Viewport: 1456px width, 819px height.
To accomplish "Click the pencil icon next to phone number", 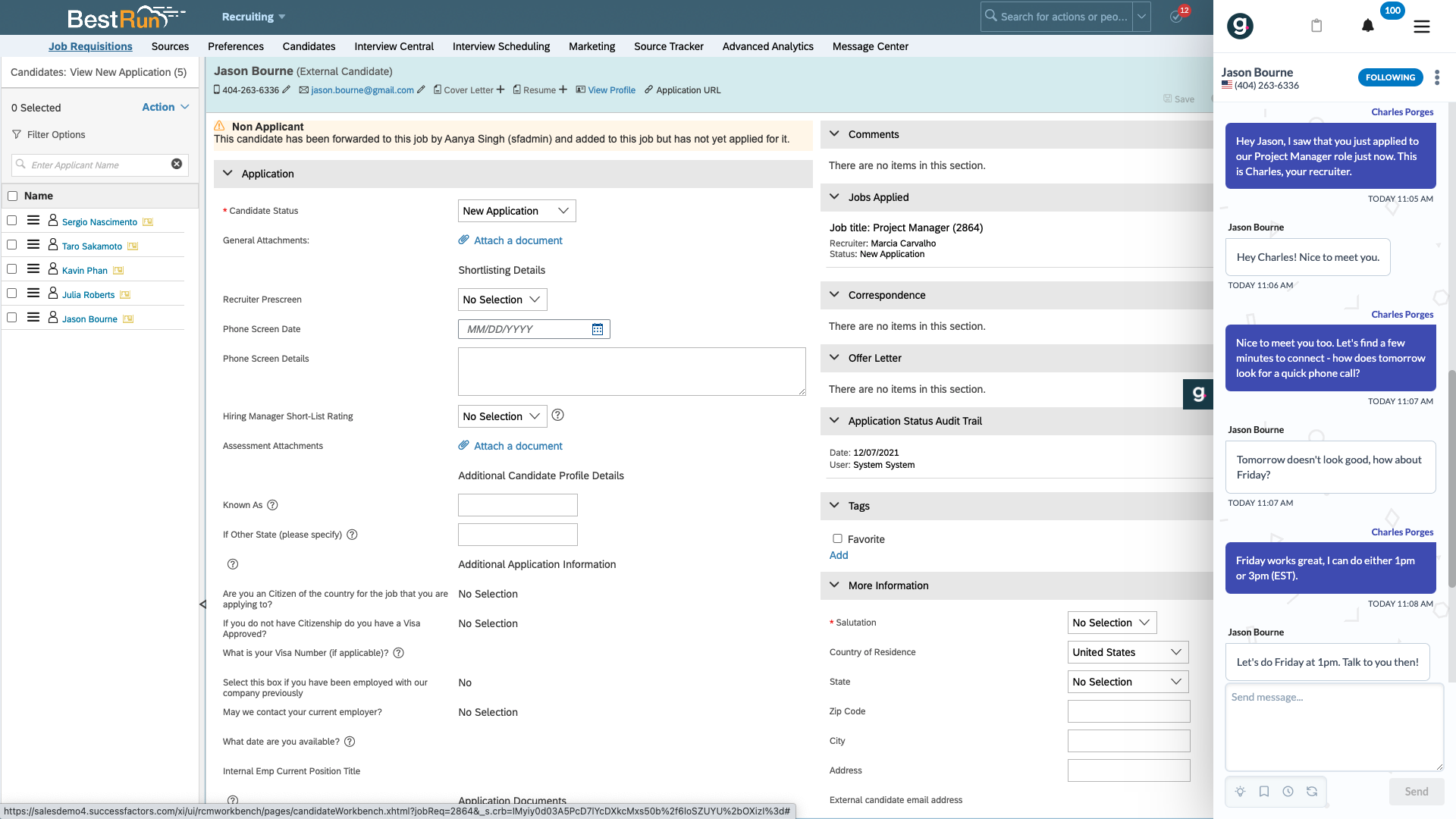I will [x=286, y=89].
